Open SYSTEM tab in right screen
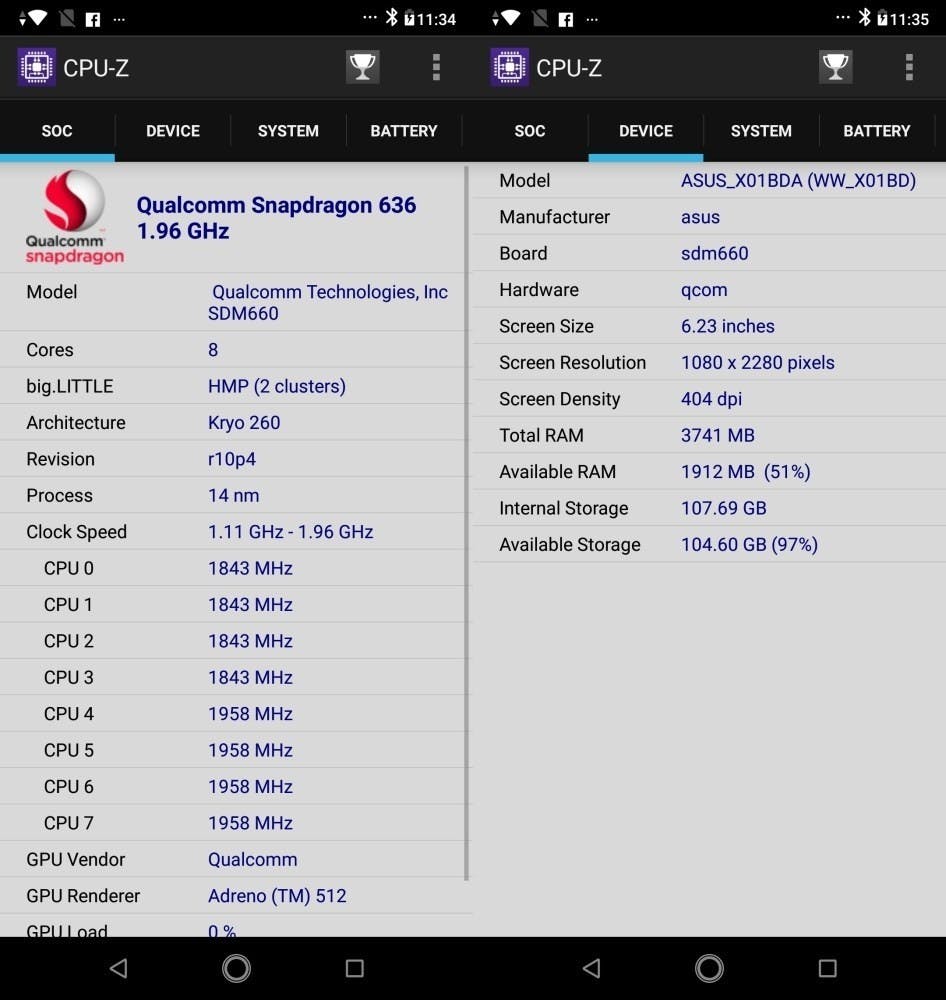 (x=761, y=131)
